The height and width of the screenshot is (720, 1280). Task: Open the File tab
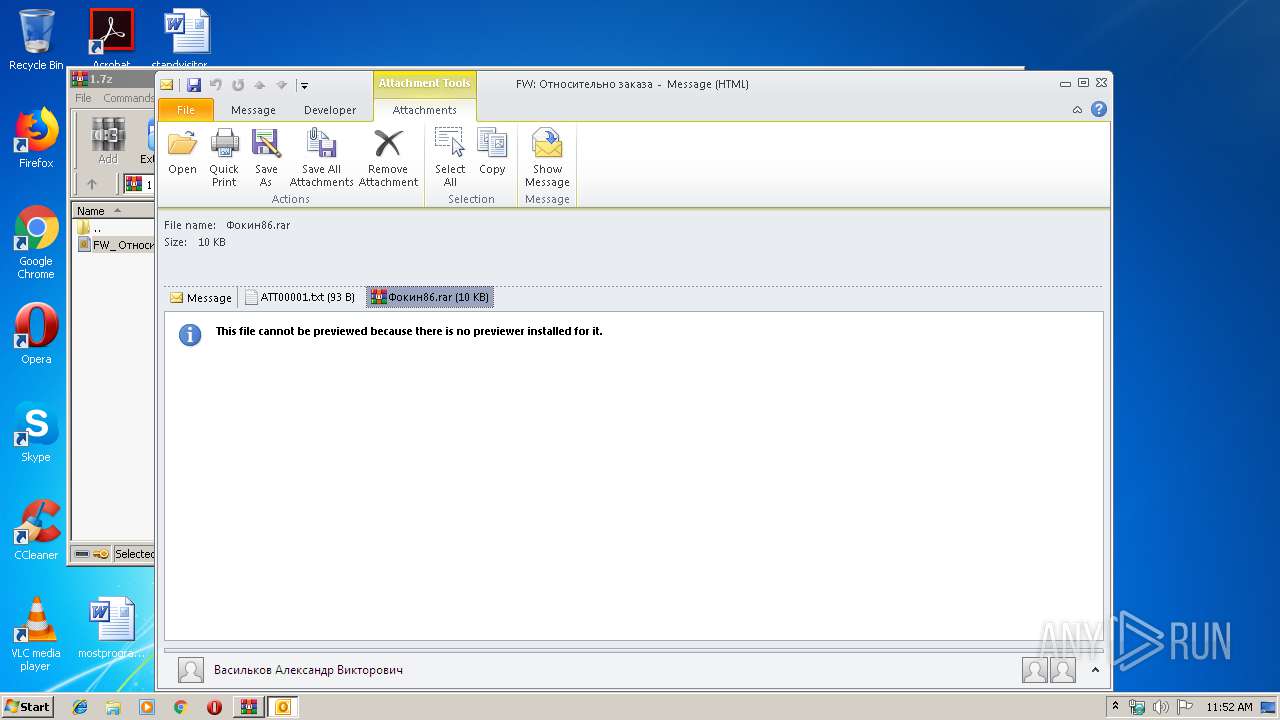pos(186,110)
